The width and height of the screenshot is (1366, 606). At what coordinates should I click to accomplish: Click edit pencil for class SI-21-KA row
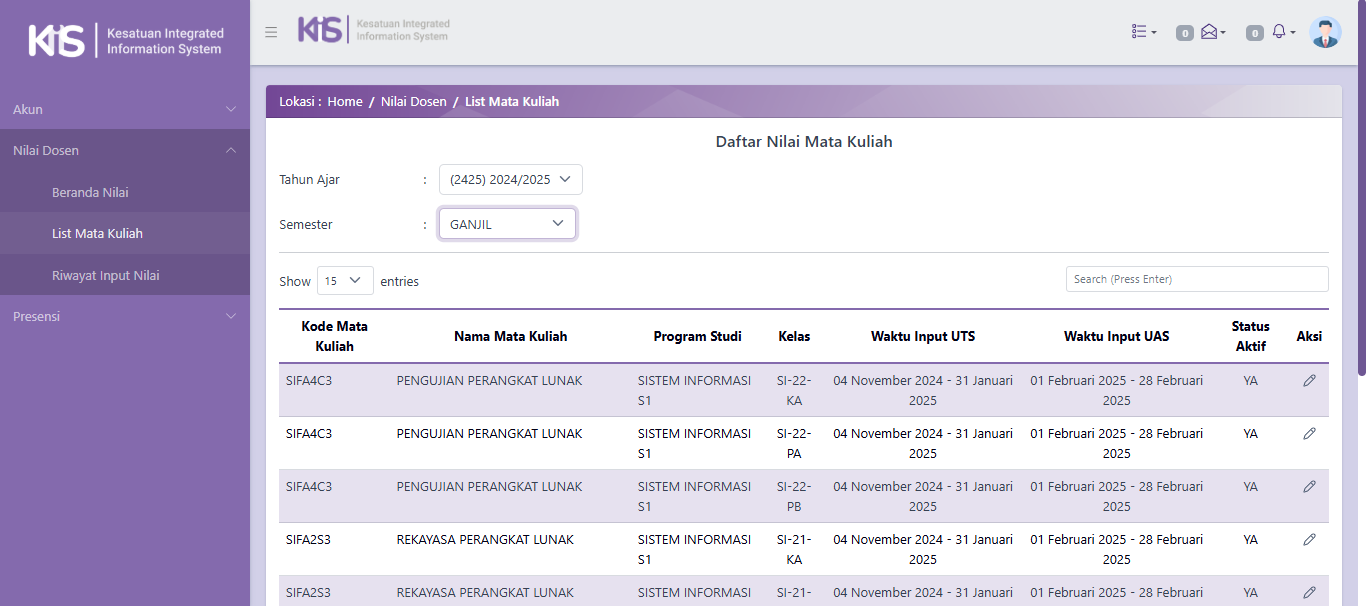coord(1309,540)
